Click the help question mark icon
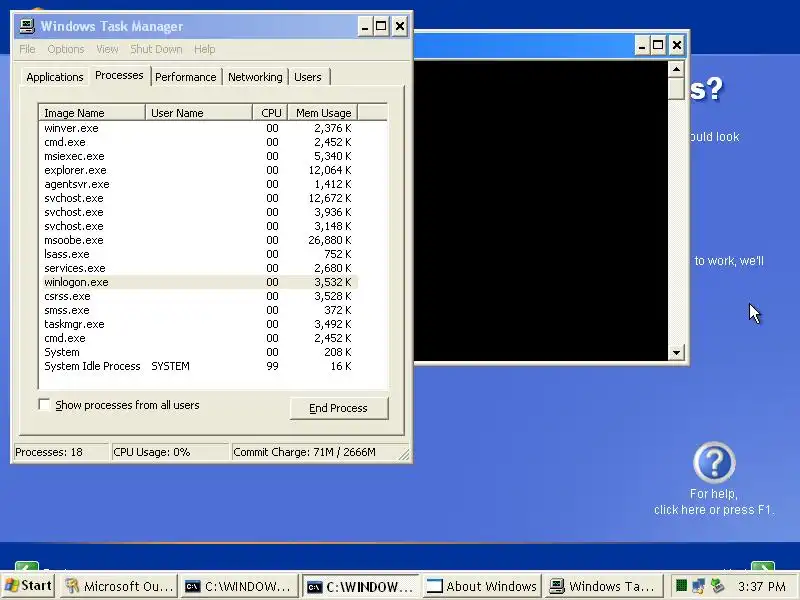The image size is (800, 600). (714, 463)
